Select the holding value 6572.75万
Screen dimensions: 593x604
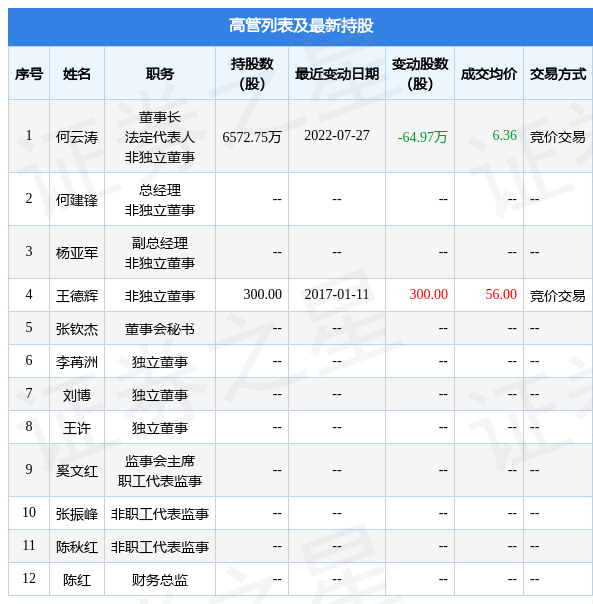252,137
